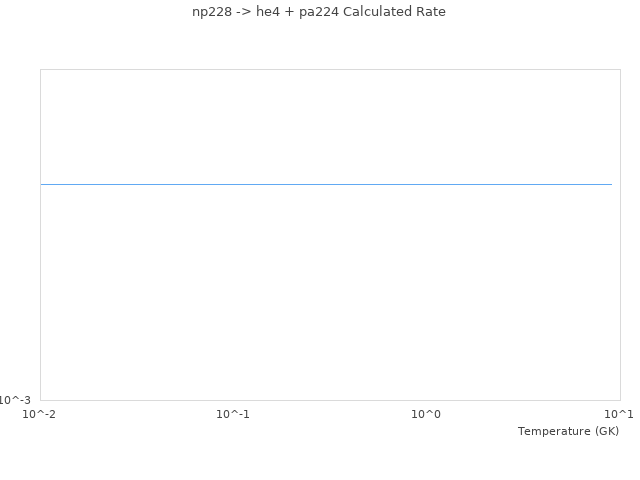The image size is (640, 480).
Task: Select the 10^-2 x-axis tick label
Action: [40, 414]
